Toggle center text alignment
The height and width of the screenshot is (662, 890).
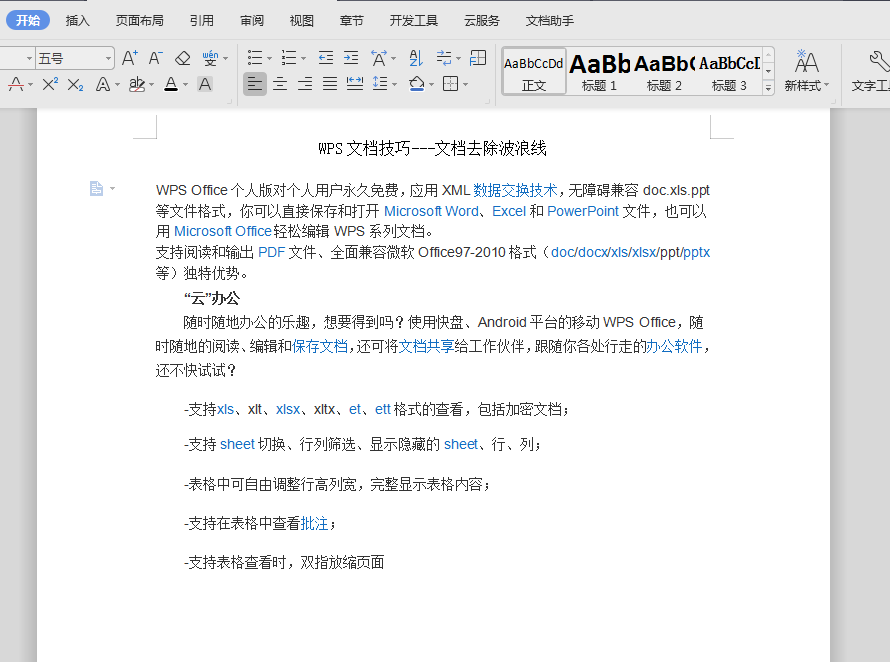point(280,85)
